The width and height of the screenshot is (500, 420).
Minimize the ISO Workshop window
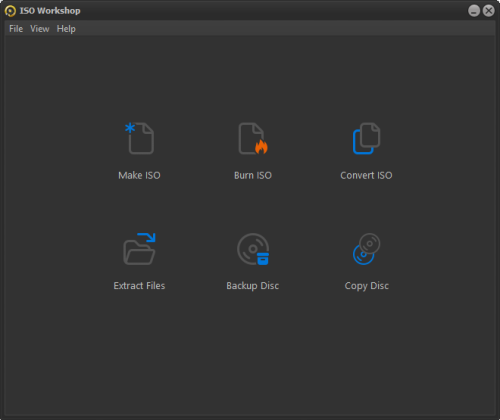474,11
